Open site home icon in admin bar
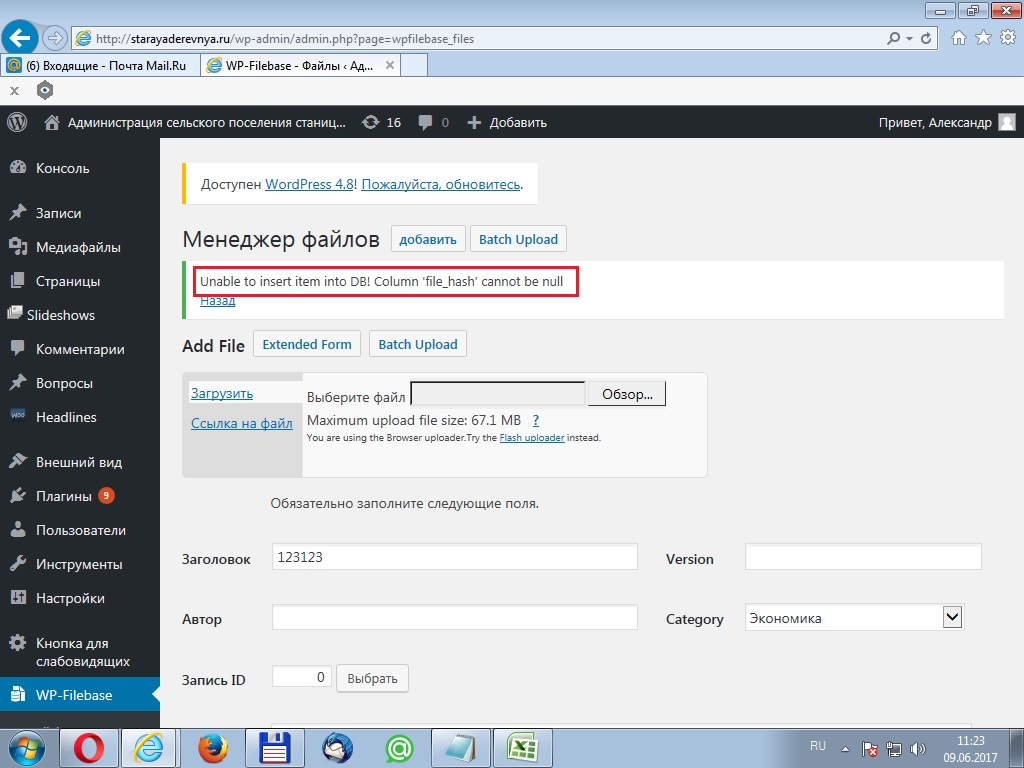1024x768 pixels. 52,122
